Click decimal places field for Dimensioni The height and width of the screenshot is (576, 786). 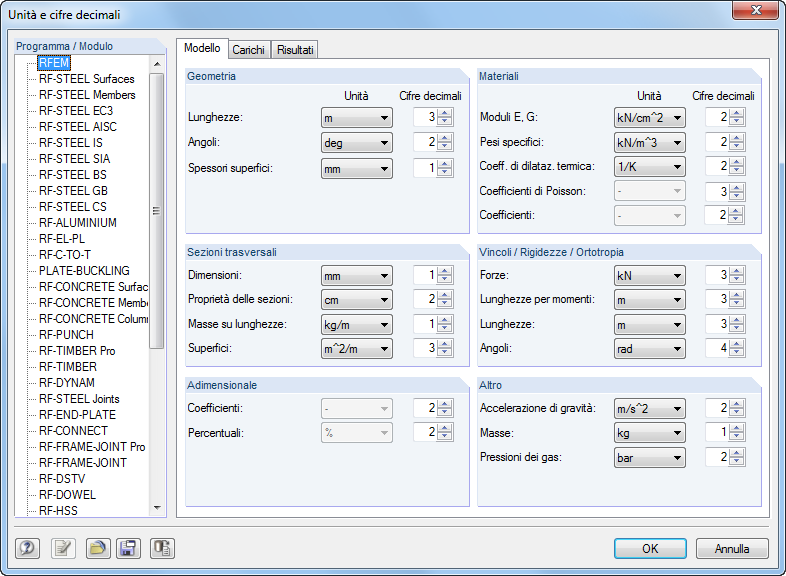(x=425, y=275)
